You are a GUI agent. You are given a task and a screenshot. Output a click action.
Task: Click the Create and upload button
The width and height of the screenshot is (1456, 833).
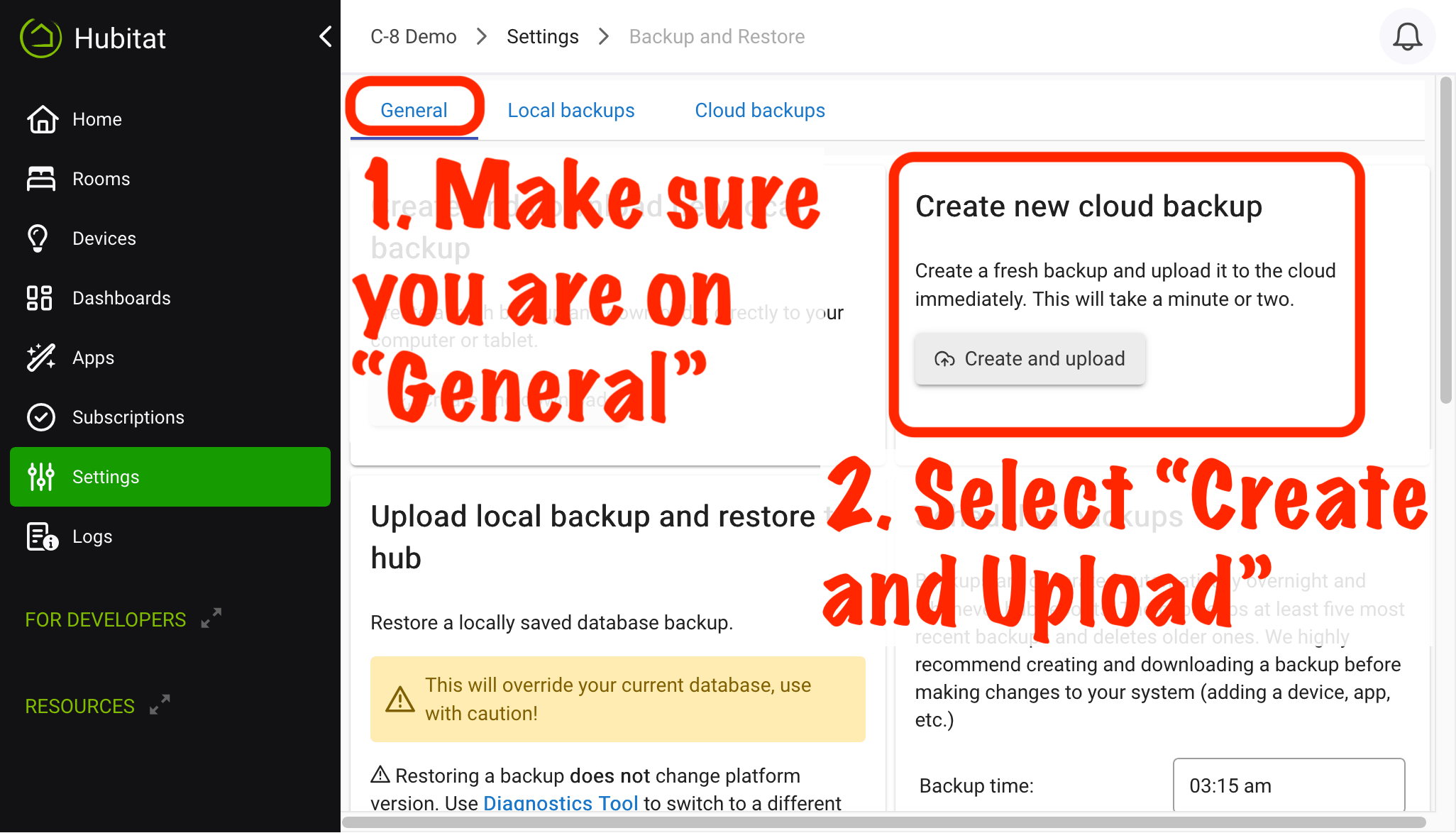pos(1030,358)
